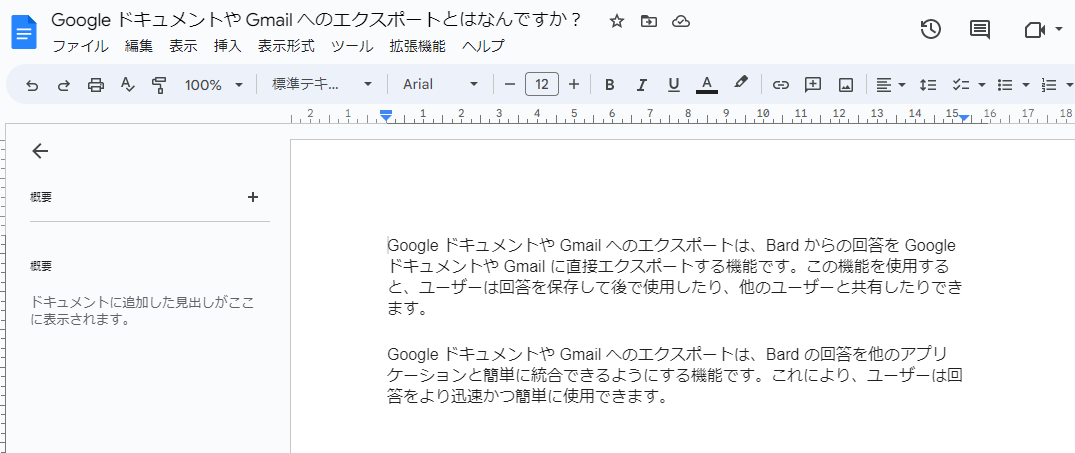Screen dimensions: 1075x453
Task: Move document to a folder icon
Action: click(x=648, y=21)
